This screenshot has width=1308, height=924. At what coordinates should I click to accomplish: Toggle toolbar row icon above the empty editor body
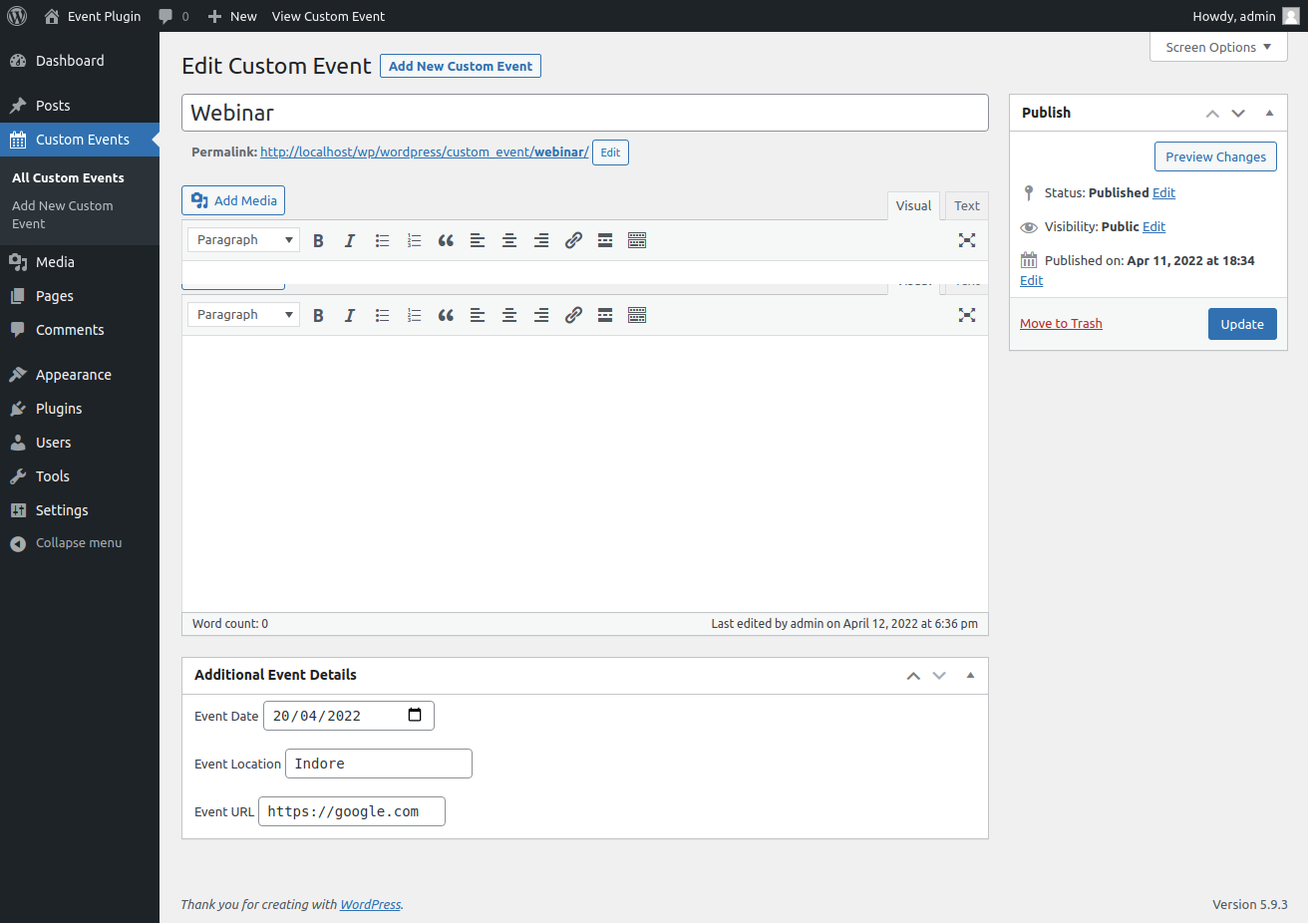pos(637,315)
